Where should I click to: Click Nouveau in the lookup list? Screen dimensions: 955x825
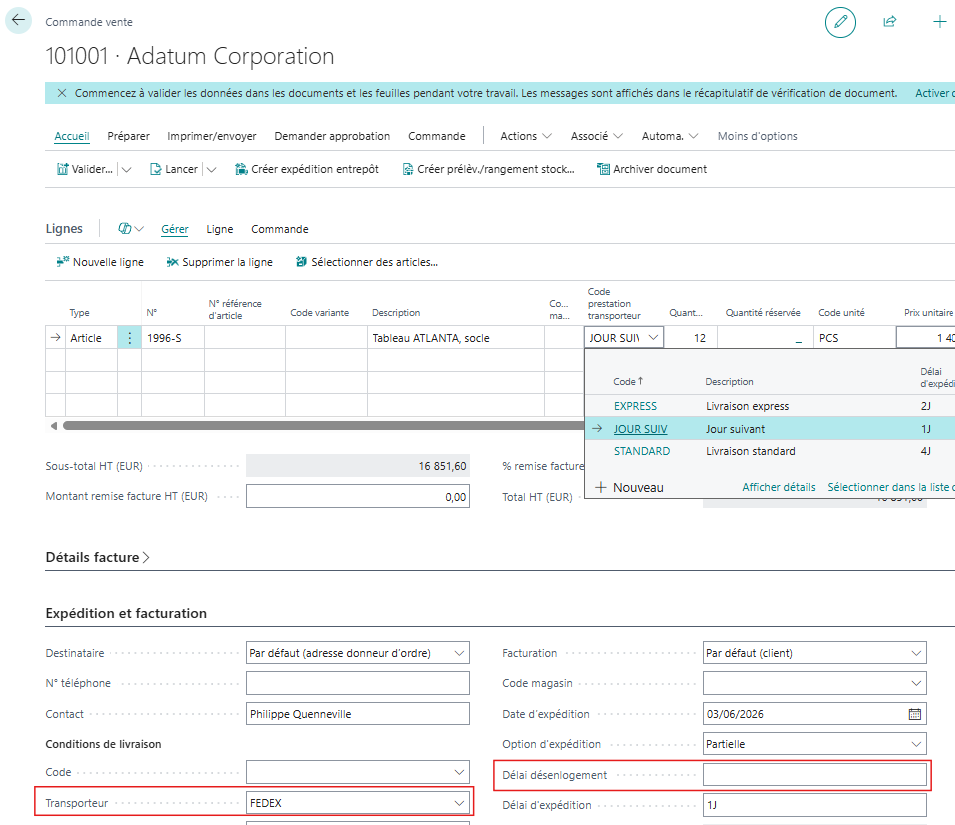[630, 488]
